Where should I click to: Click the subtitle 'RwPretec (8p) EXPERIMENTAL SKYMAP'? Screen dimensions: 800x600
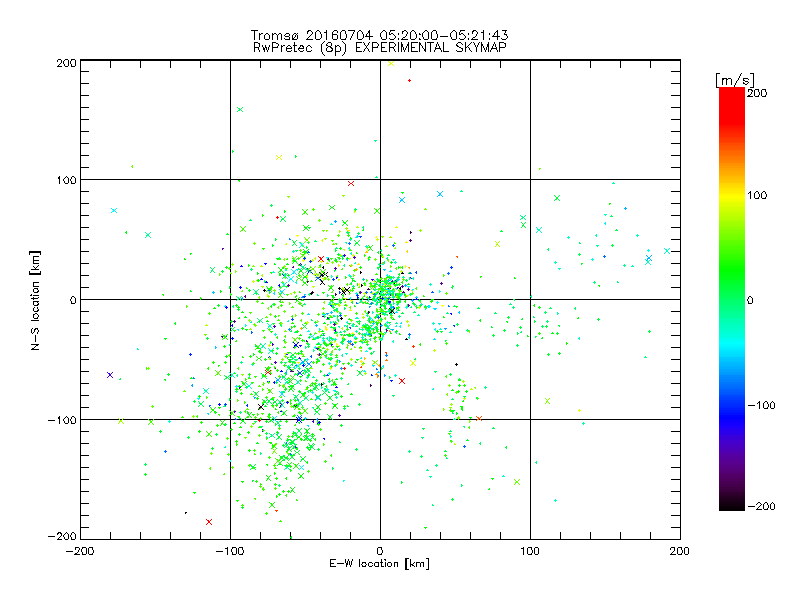coord(380,47)
